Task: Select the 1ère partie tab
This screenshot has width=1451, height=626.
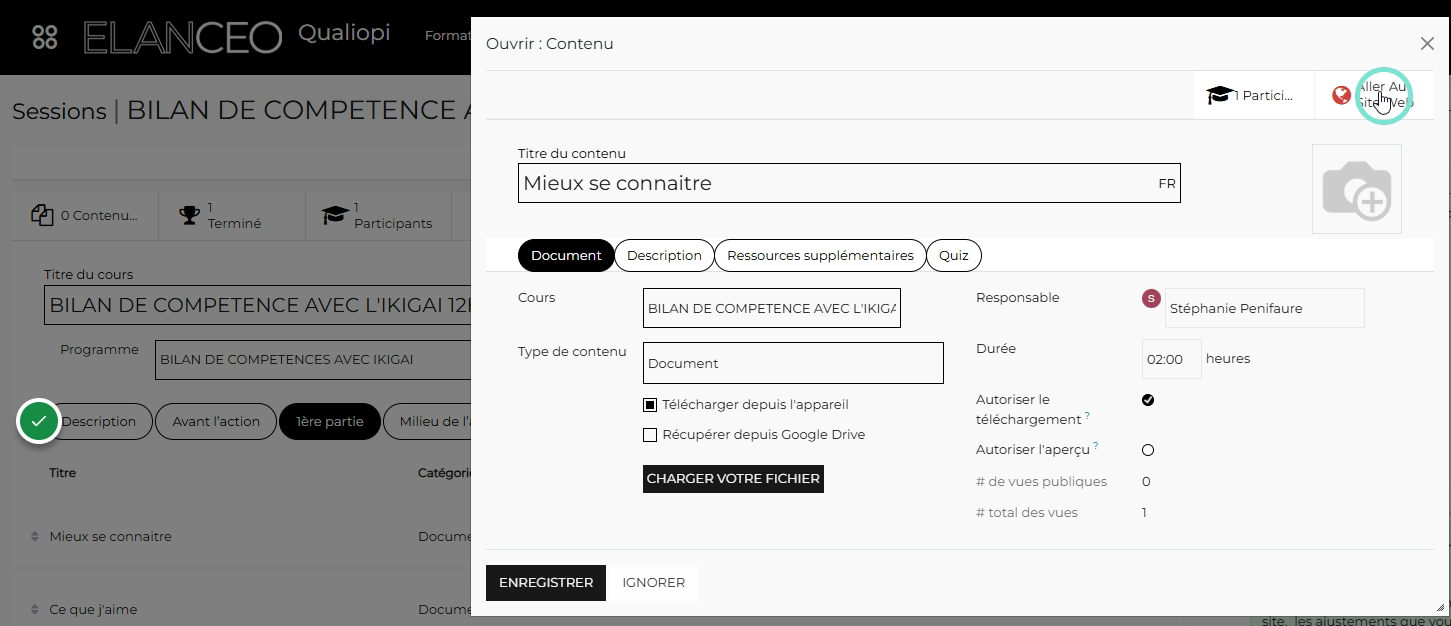Action: [x=330, y=421]
